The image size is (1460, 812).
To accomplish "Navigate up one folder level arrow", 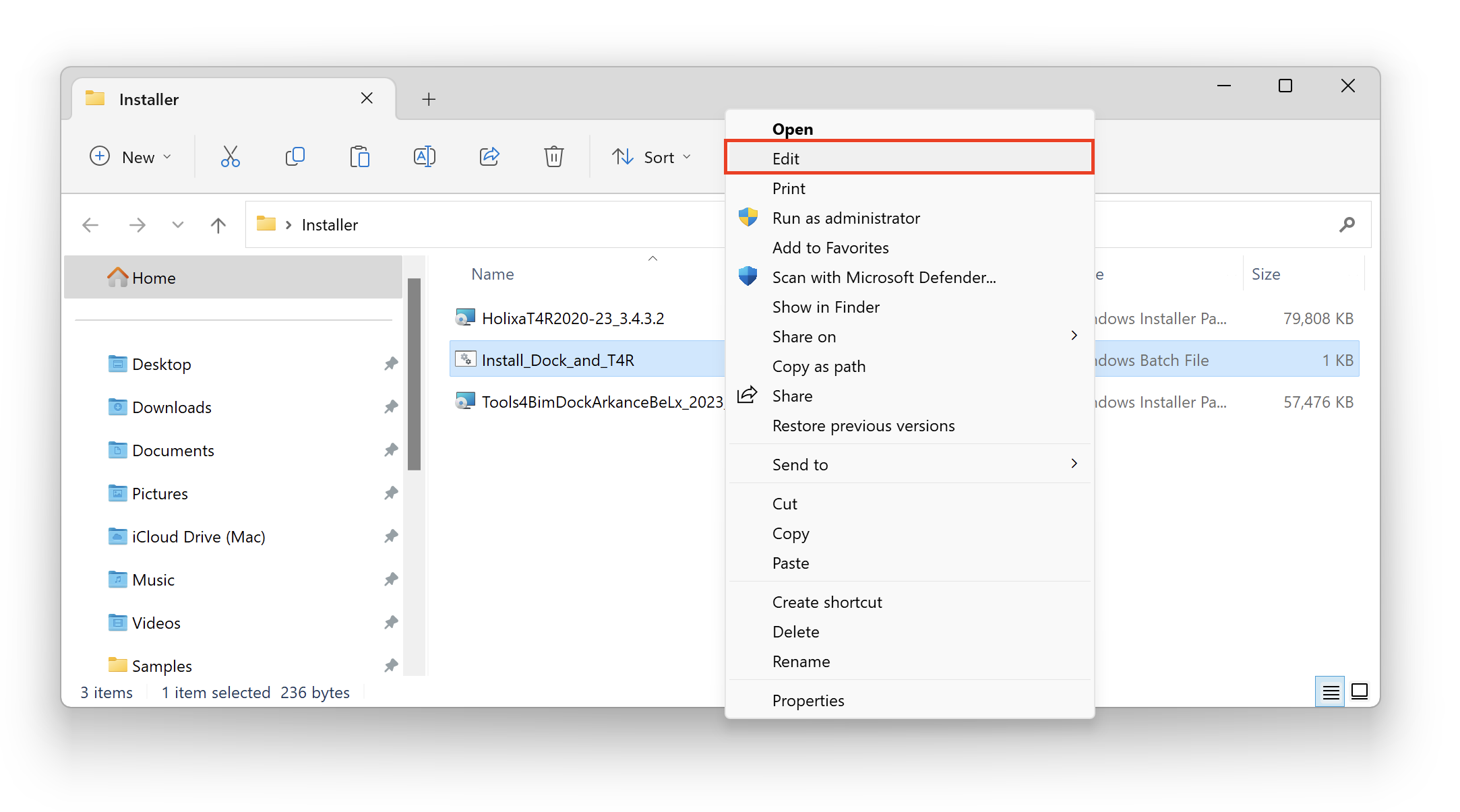I will point(218,224).
